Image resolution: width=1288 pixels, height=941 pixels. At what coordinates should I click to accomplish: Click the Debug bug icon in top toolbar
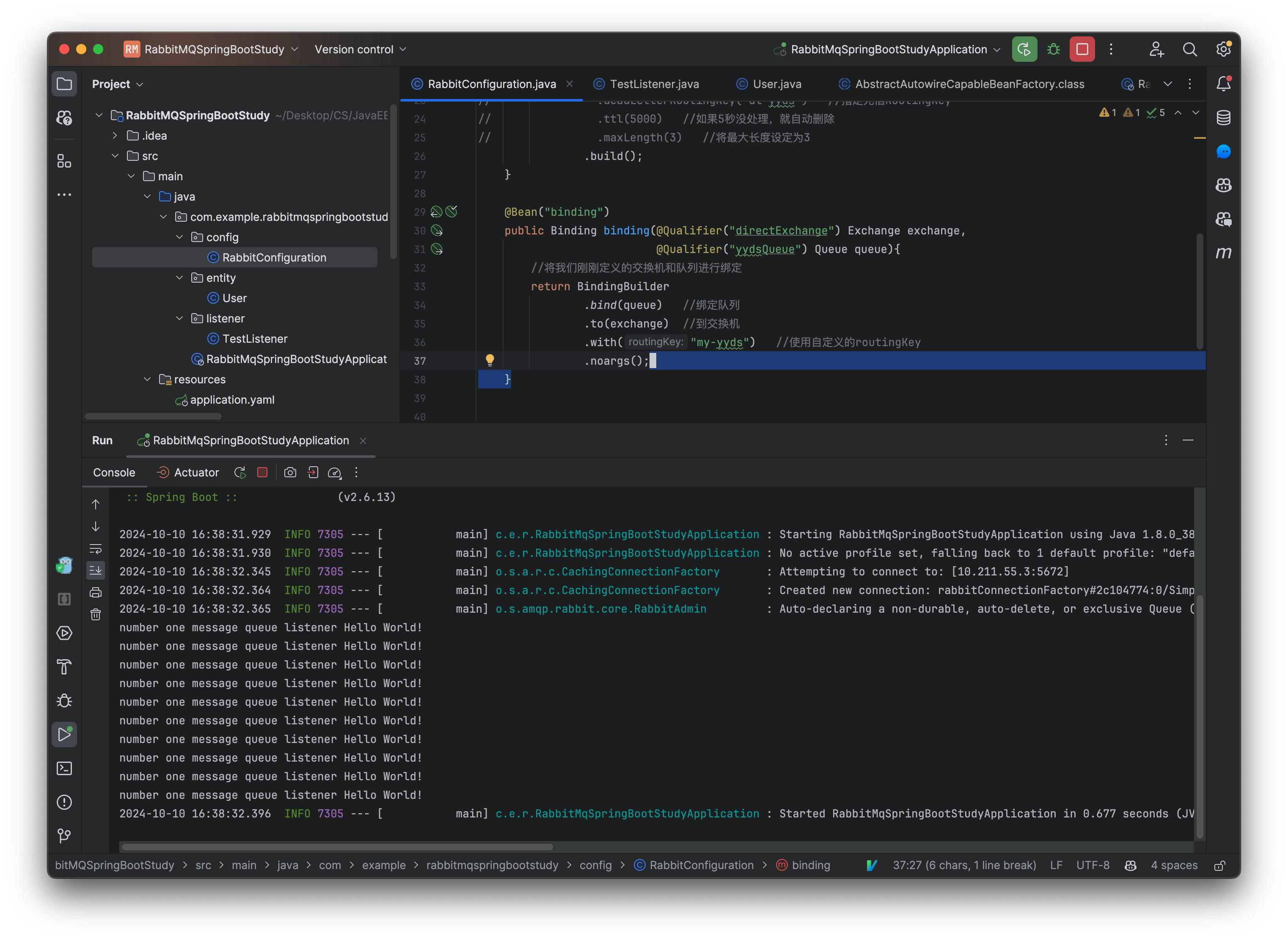tap(1053, 50)
